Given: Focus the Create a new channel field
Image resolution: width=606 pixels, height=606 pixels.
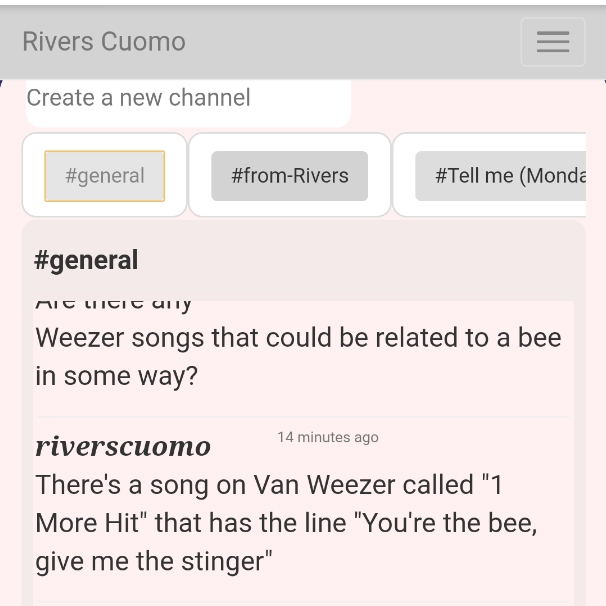Looking at the screenshot, I should (188, 98).
